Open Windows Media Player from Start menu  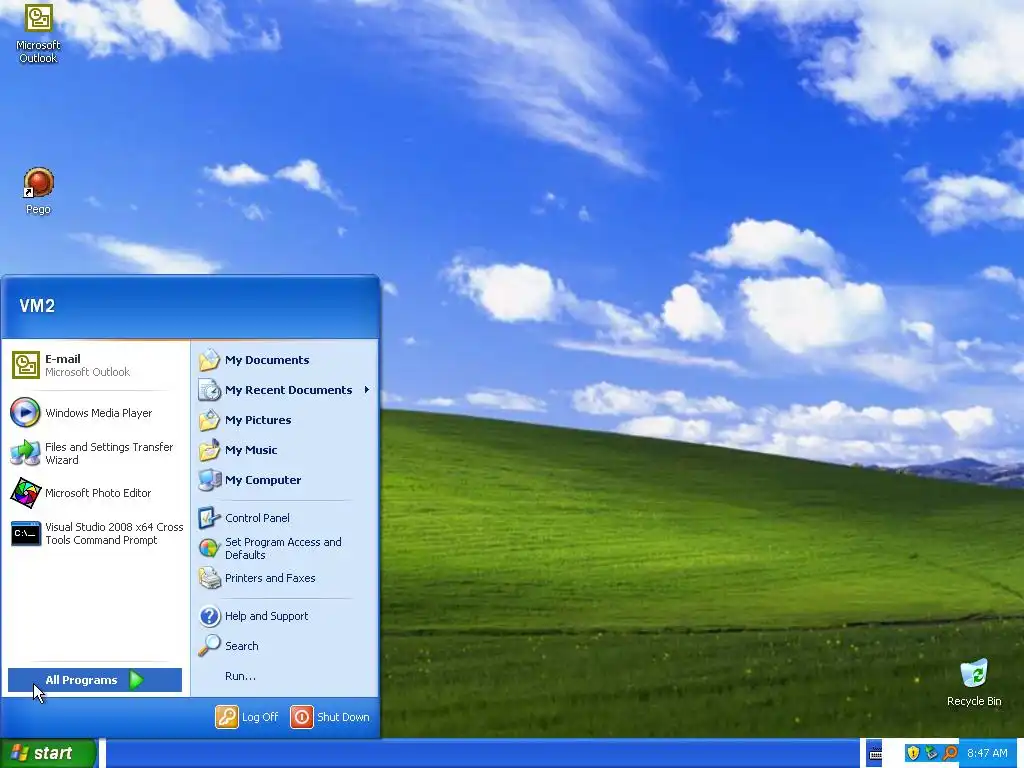(x=95, y=413)
